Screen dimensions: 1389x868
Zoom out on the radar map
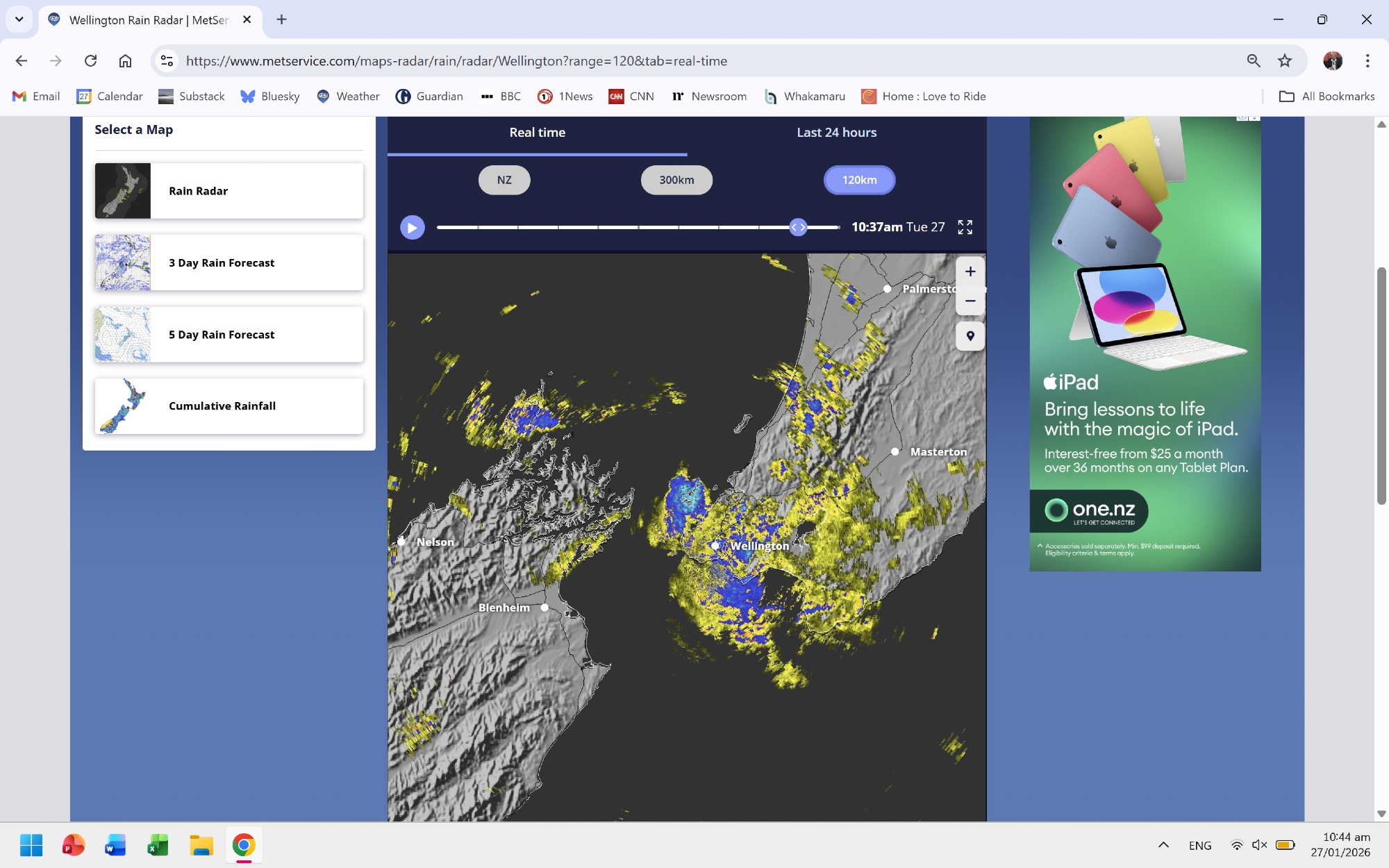pos(970,301)
